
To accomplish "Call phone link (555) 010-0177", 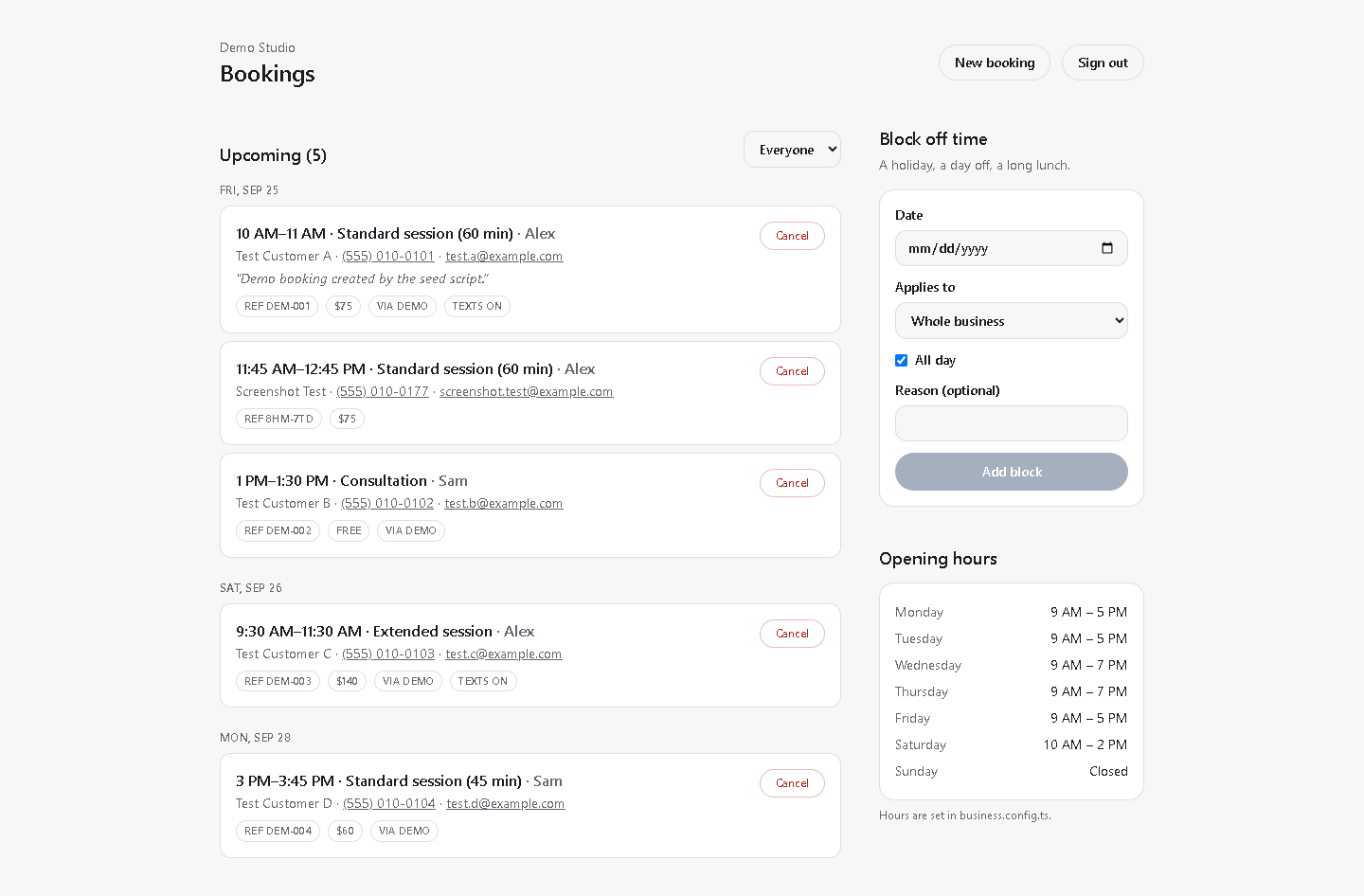I will click(383, 391).
